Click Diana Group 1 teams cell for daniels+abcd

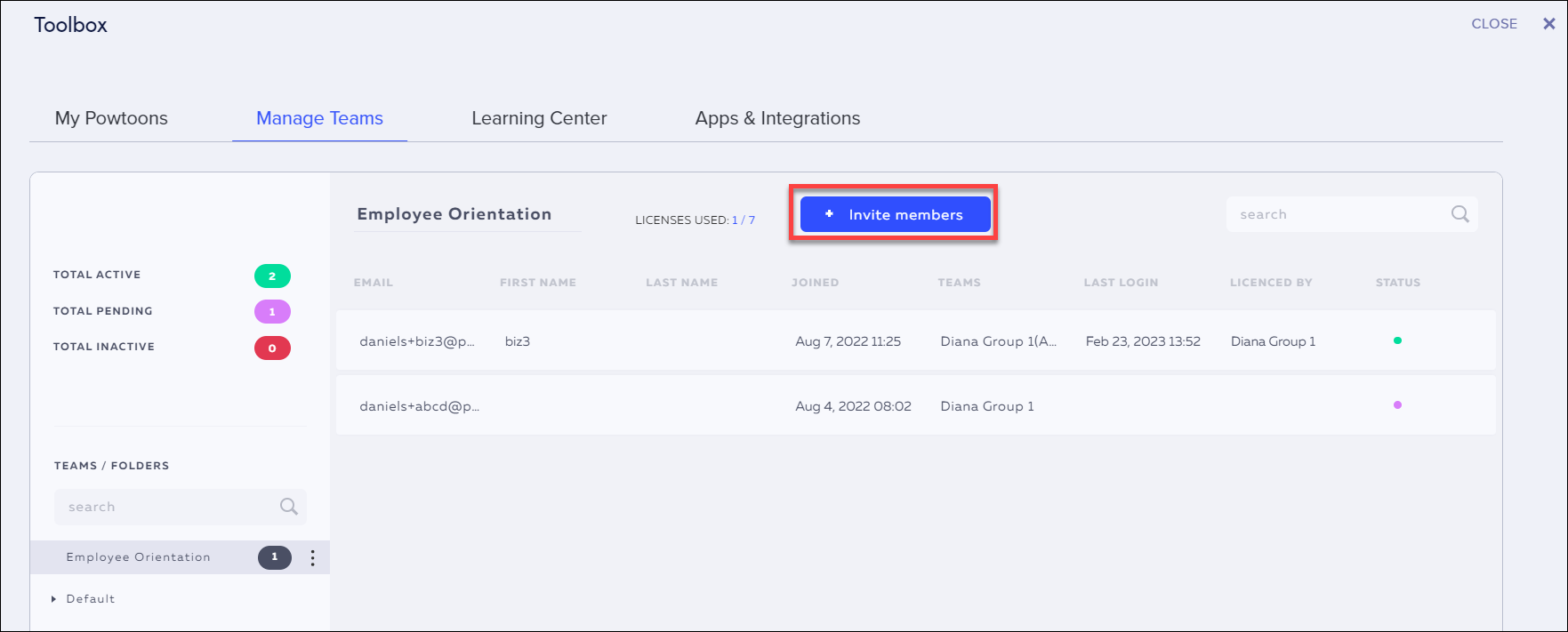pos(987,406)
